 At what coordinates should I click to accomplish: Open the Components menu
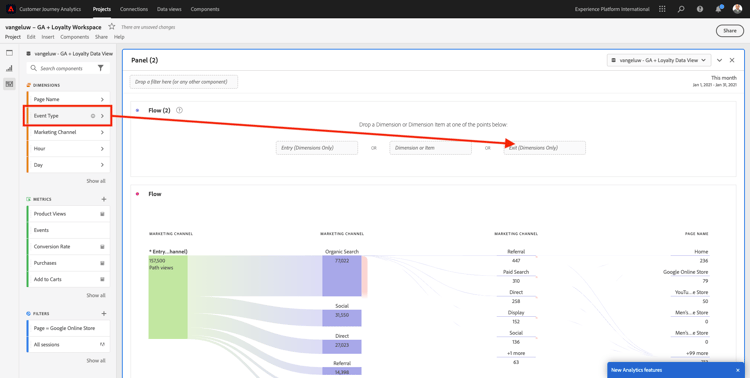pyautogui.click(x=75, y=37)
